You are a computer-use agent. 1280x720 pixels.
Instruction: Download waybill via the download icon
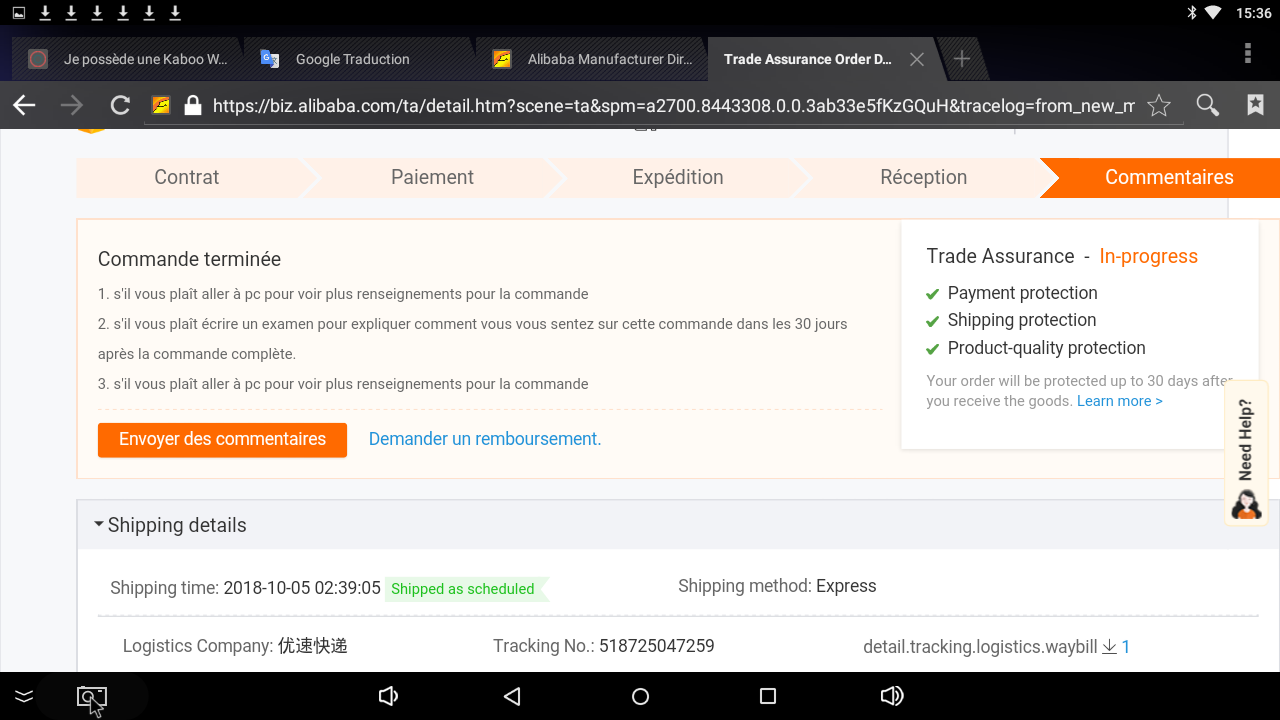coord(1109,647)
